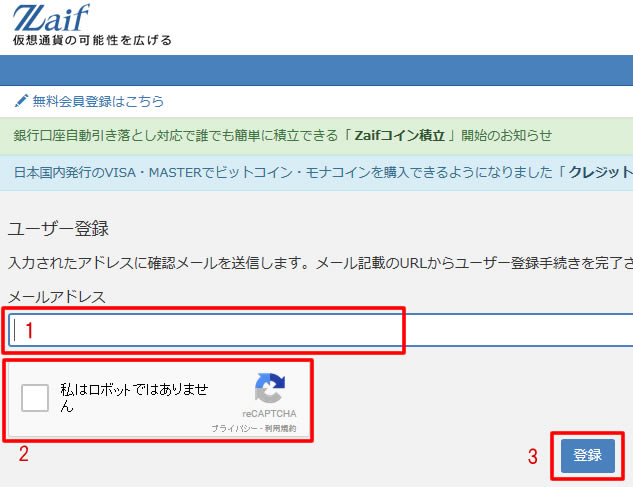Click the Zaif logo
Image resolution: width=633 pixels, height=487 pixels.
[51, 18]
